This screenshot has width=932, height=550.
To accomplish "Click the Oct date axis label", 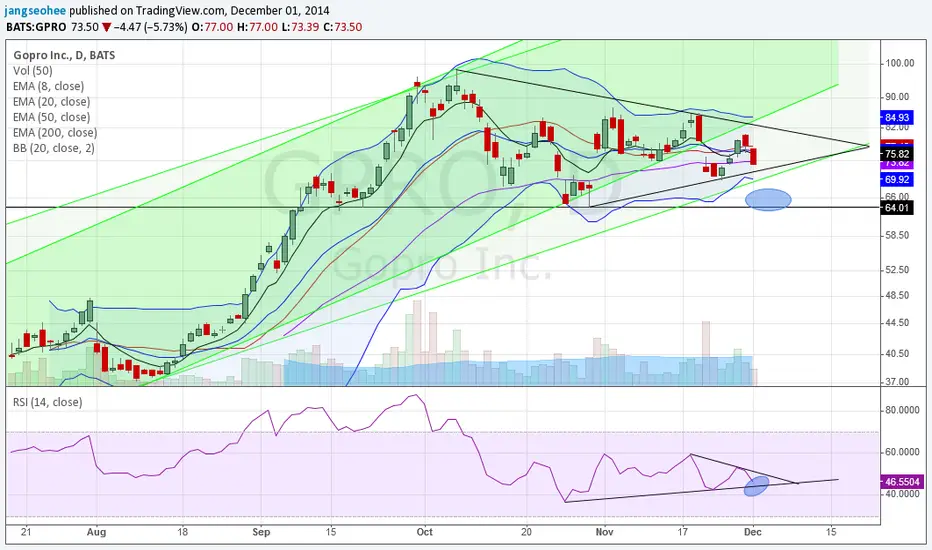I will pyautogui.click(x=424, y=532).
